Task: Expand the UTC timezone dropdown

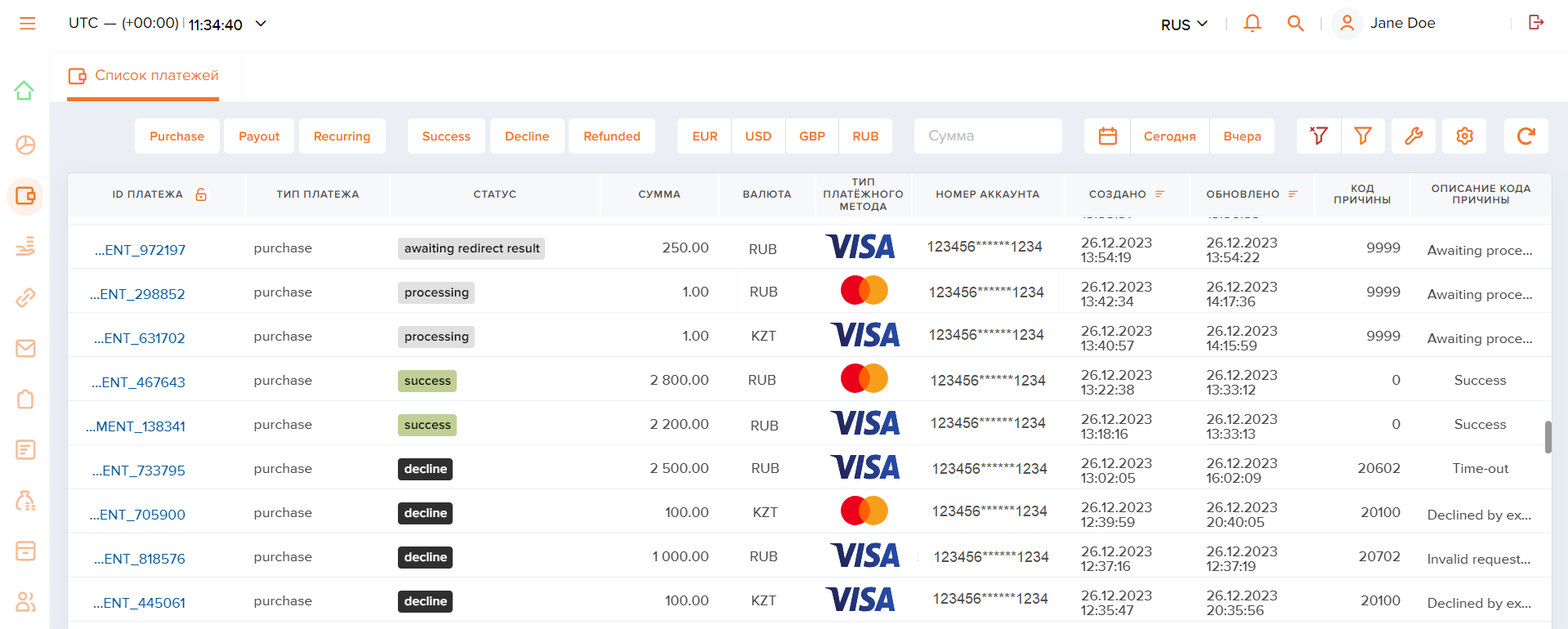Action: (x=261, y=24)
